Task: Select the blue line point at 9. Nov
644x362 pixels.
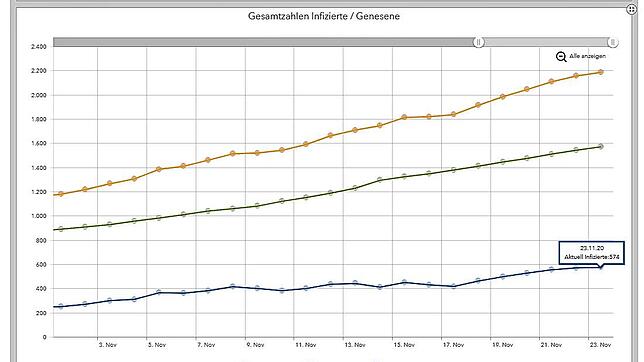Action: point(257,288)
